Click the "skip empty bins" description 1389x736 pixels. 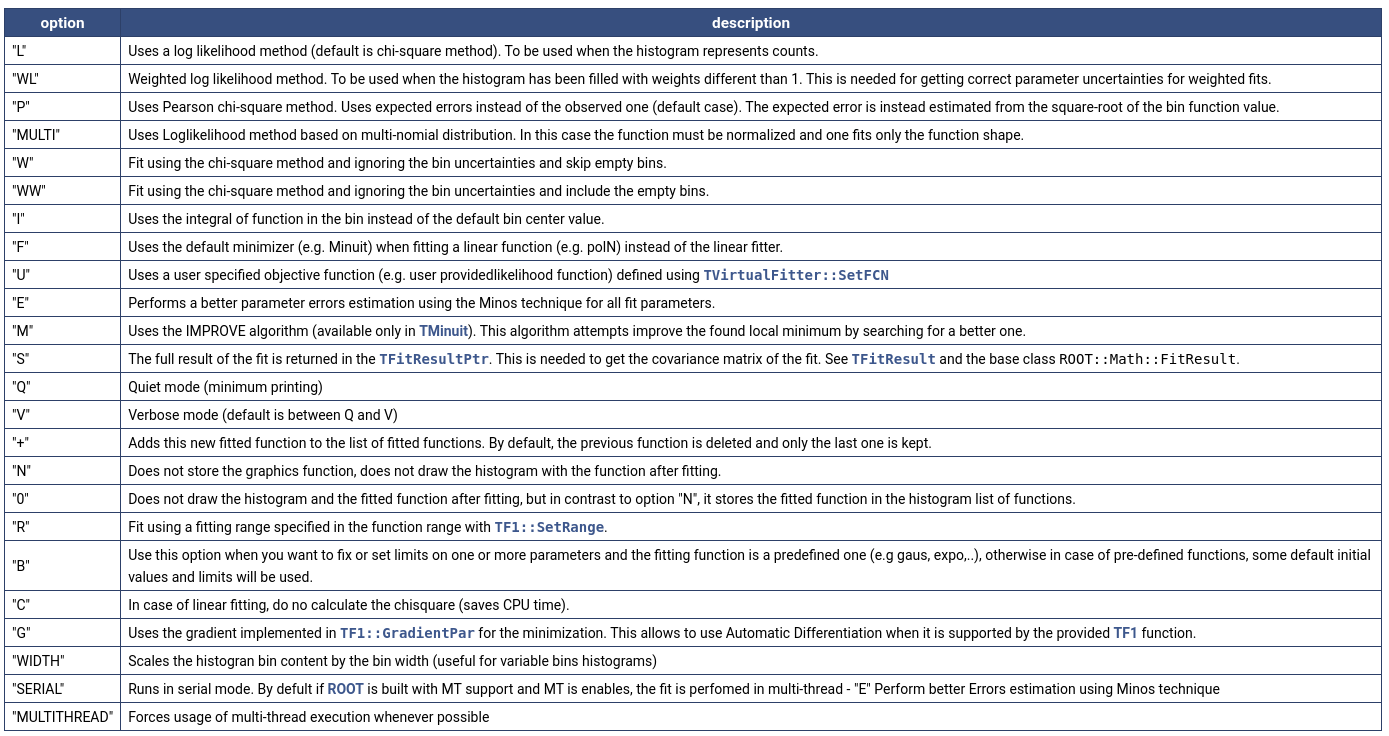click(397, 163)
